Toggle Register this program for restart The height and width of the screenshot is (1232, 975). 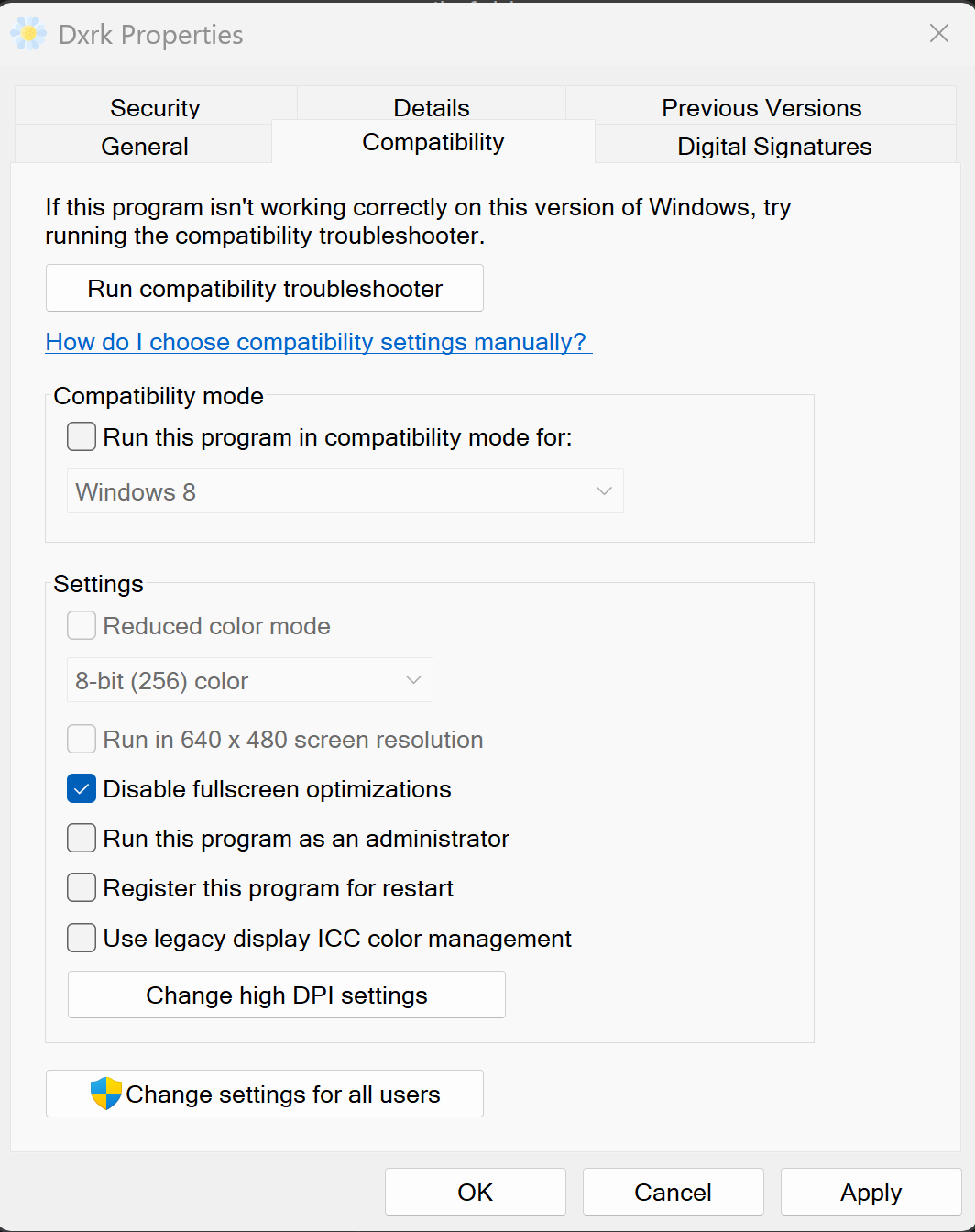[82, 888]
